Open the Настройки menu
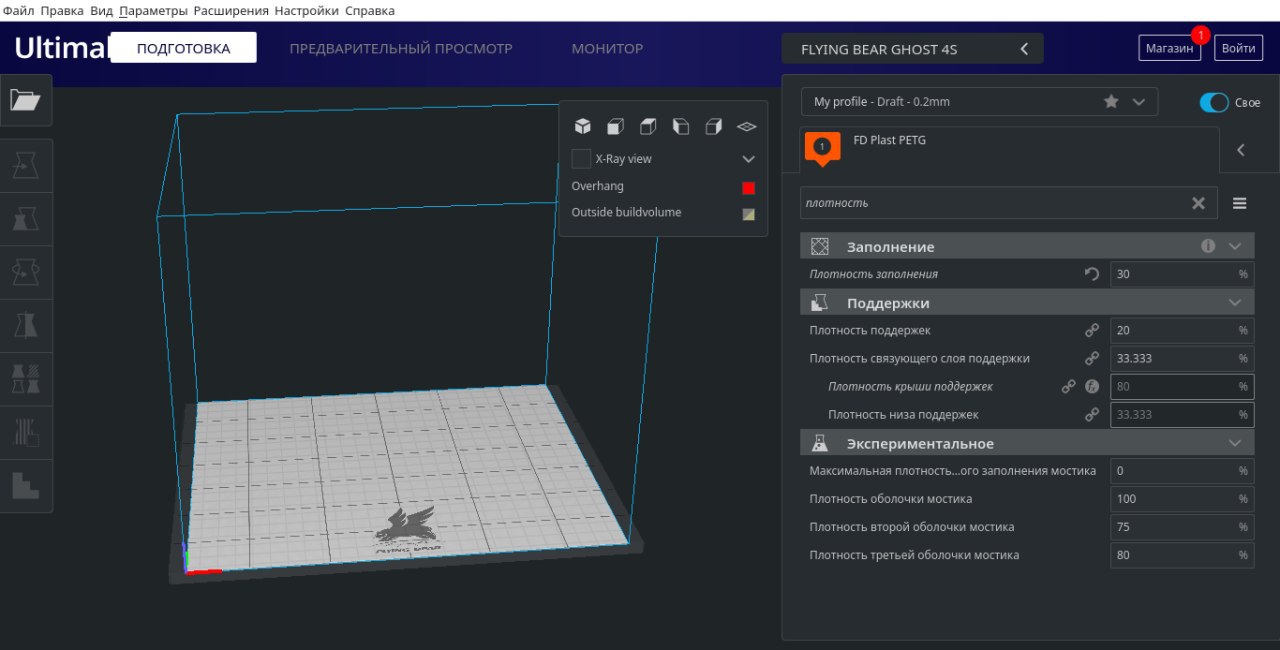This screenshot has height=650, width=1280. (308, 11)
